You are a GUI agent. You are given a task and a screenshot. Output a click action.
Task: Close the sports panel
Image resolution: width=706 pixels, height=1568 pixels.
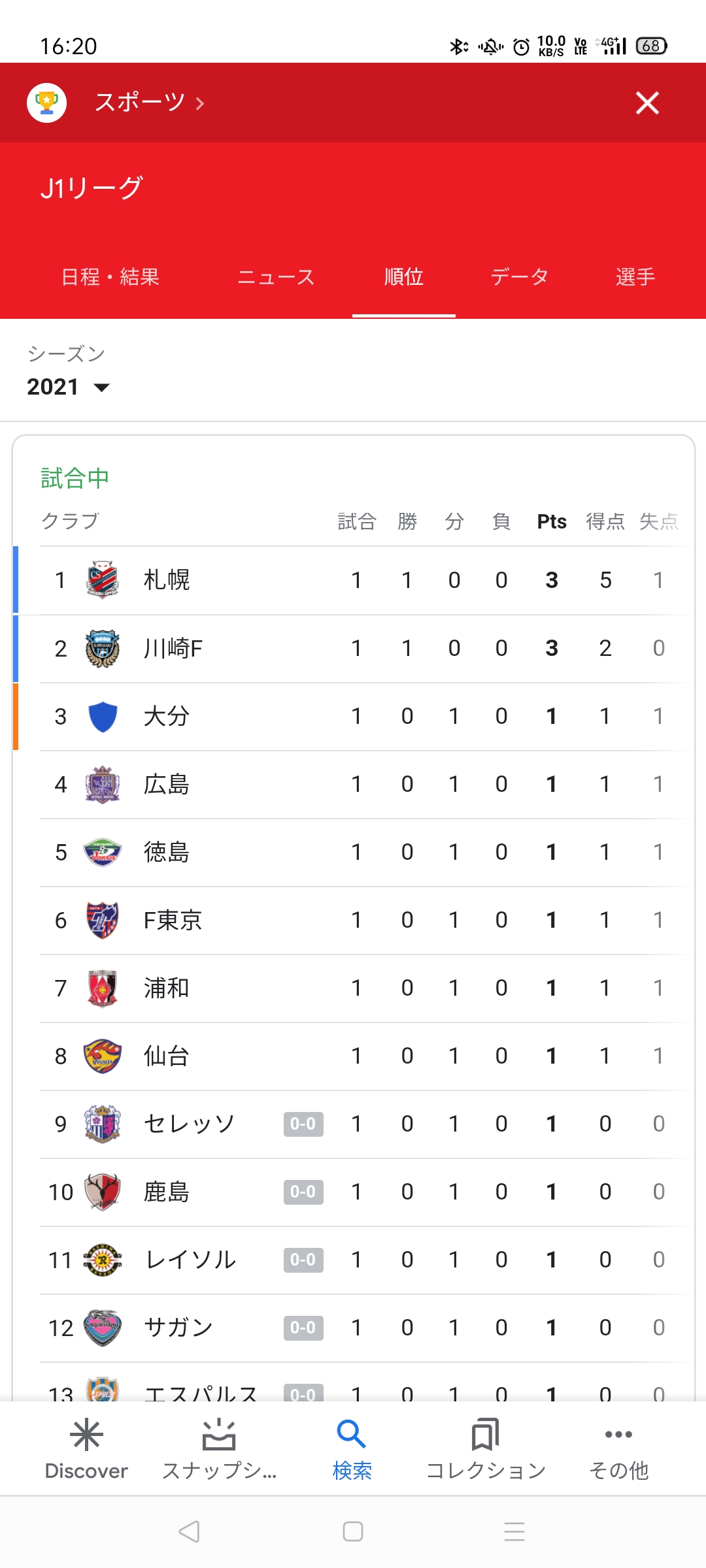(647, 103)
